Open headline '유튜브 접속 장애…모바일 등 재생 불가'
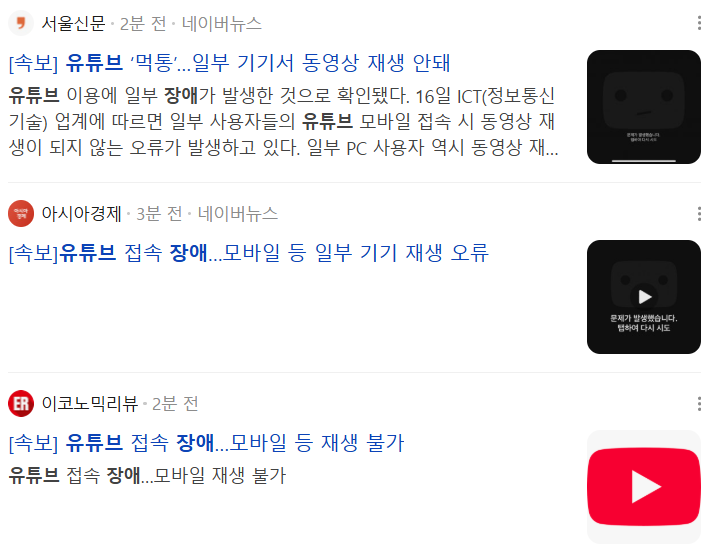The width and height of the screenshot is (707, 554). click(207, 443)
